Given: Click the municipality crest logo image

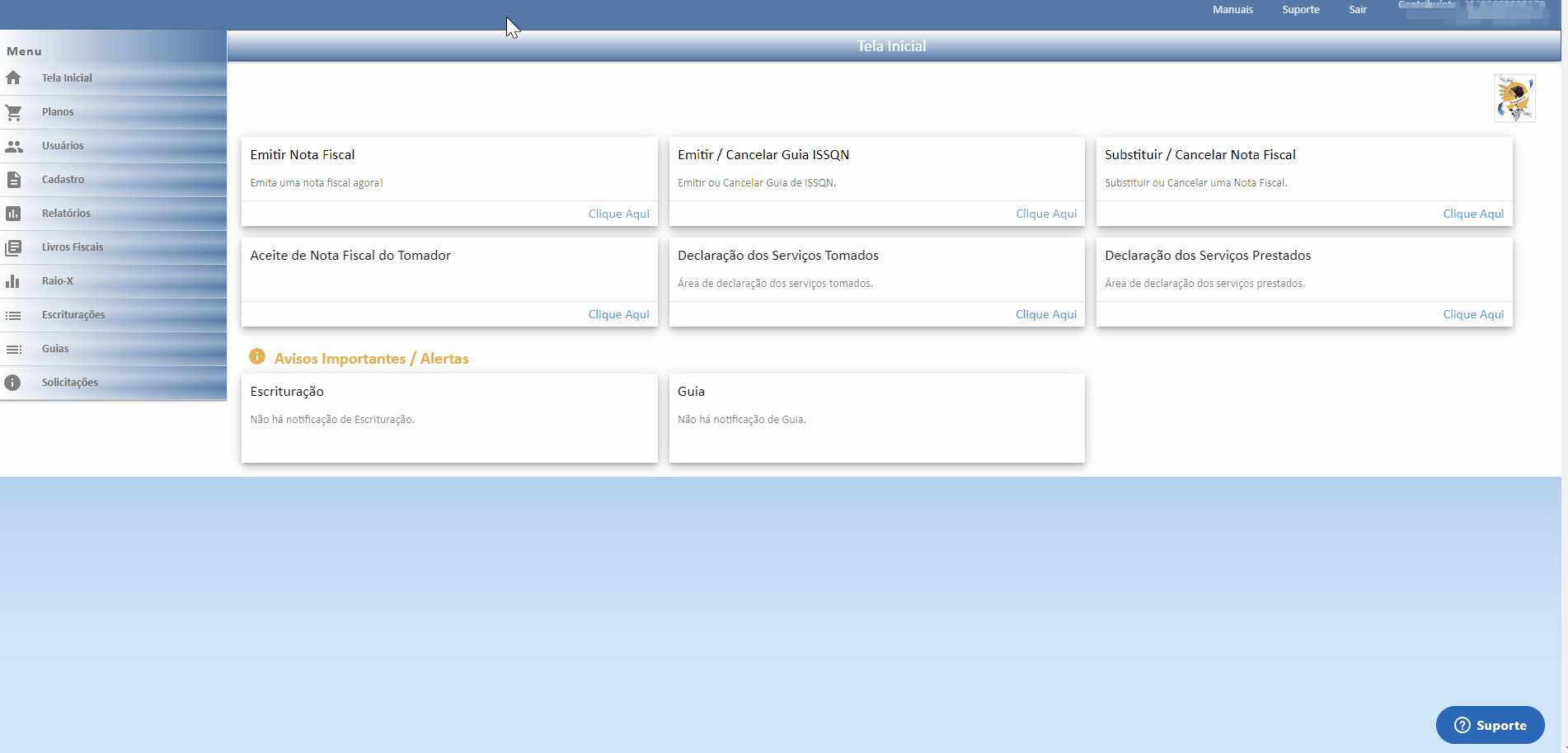Looking at the screenshot, I should pos(1514,98).
